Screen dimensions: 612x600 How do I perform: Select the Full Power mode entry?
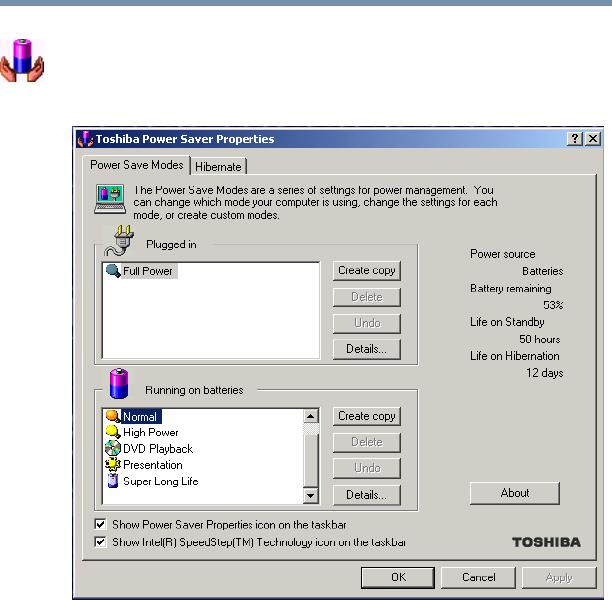(148, 271)
